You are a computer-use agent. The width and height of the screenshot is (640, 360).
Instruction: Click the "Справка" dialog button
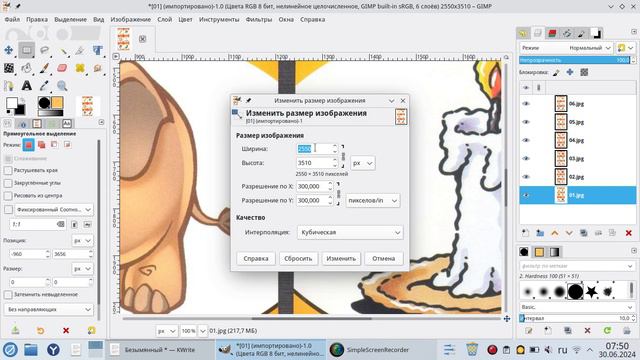[x=256, y=258]
